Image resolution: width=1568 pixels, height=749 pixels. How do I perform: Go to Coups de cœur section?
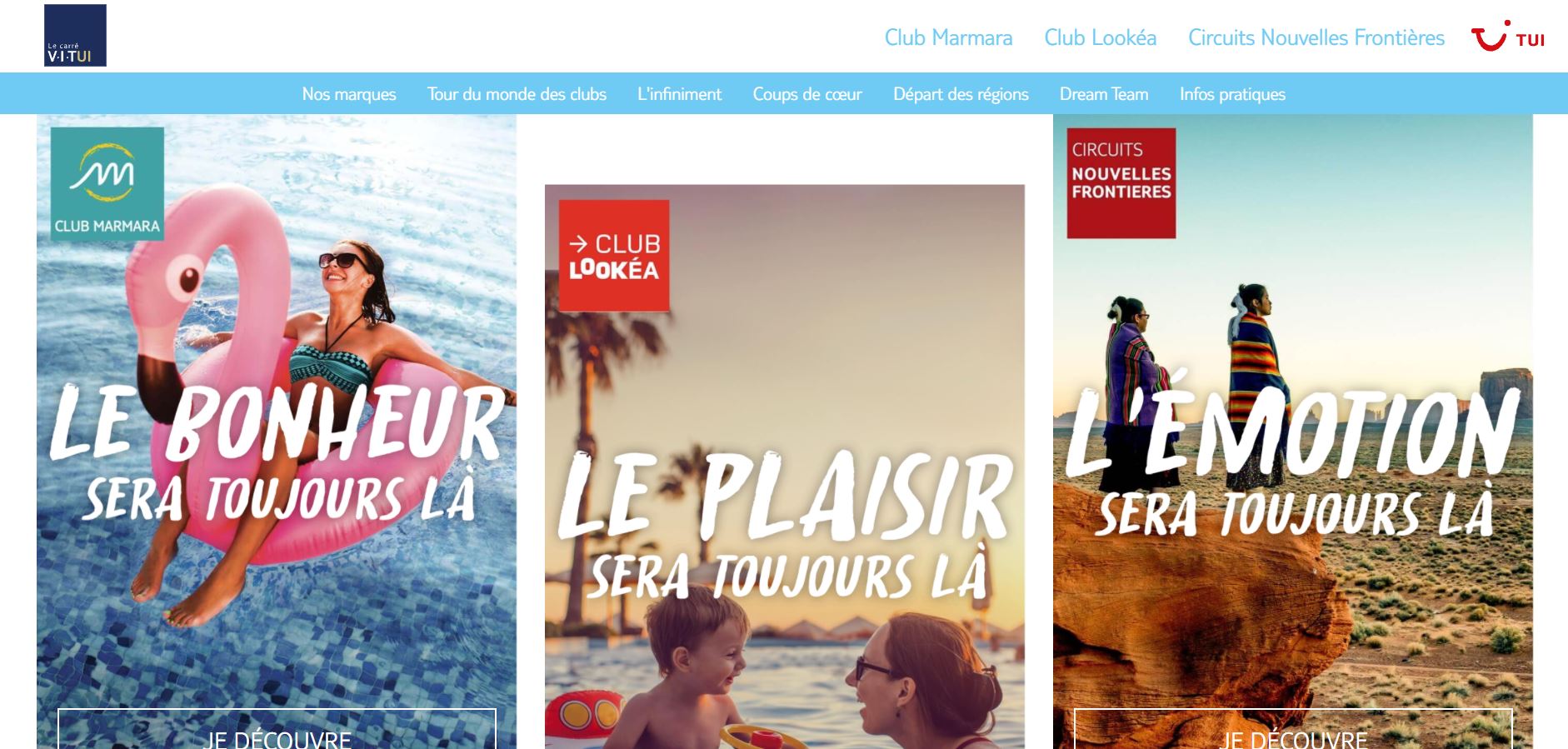click(x=807, y=94)
